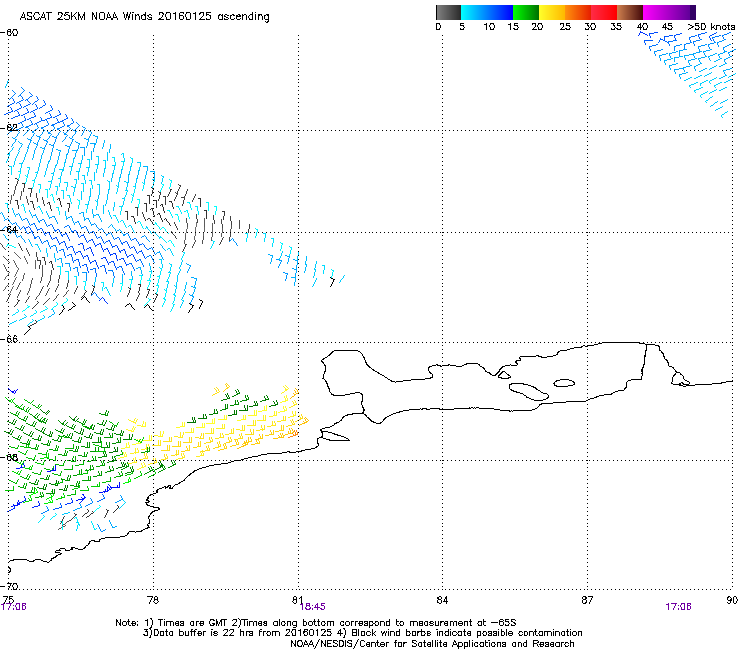740x650 pixels.
Task: Click the '-70' latitude label
Action: pyautogui.click(x=9, y=586)
